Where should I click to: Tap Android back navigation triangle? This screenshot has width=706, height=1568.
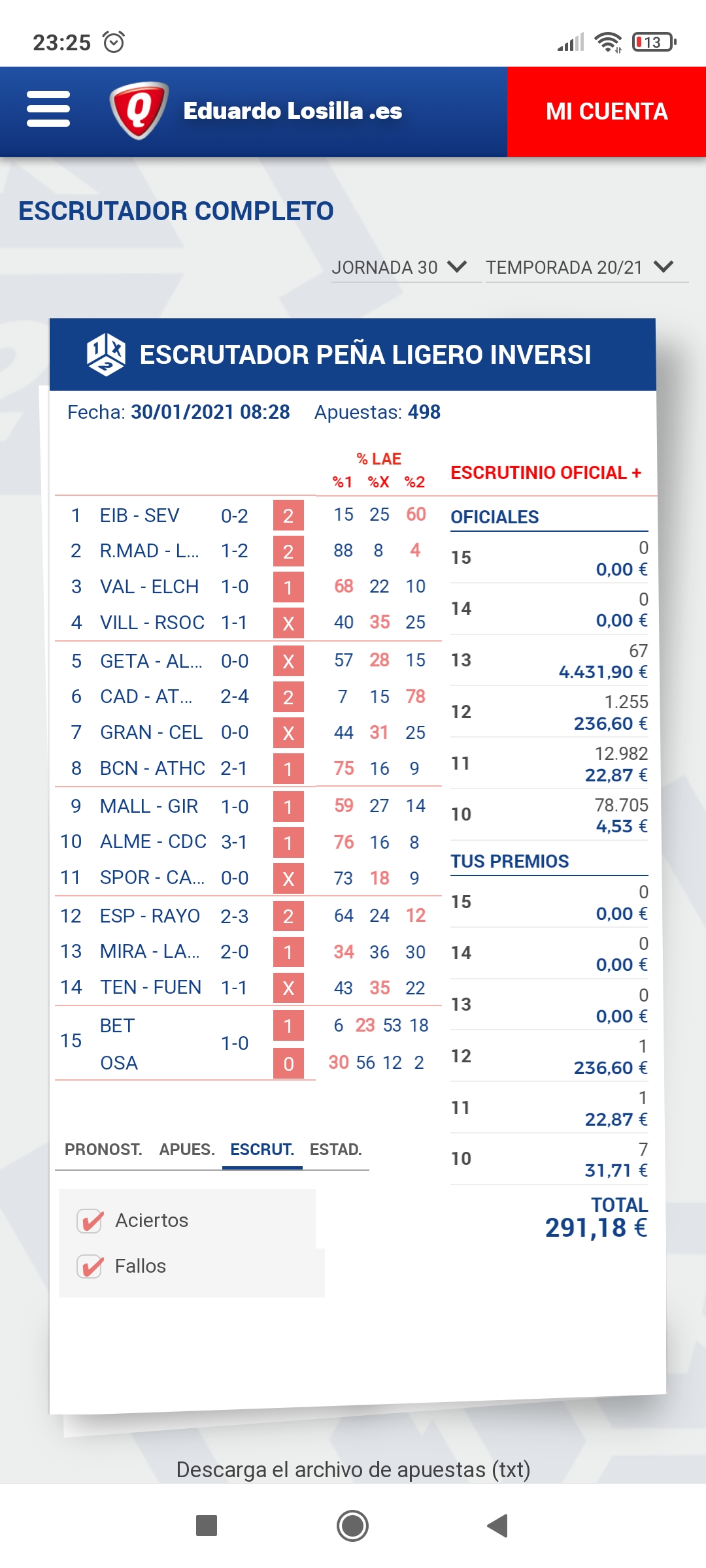click(497, 1526)
